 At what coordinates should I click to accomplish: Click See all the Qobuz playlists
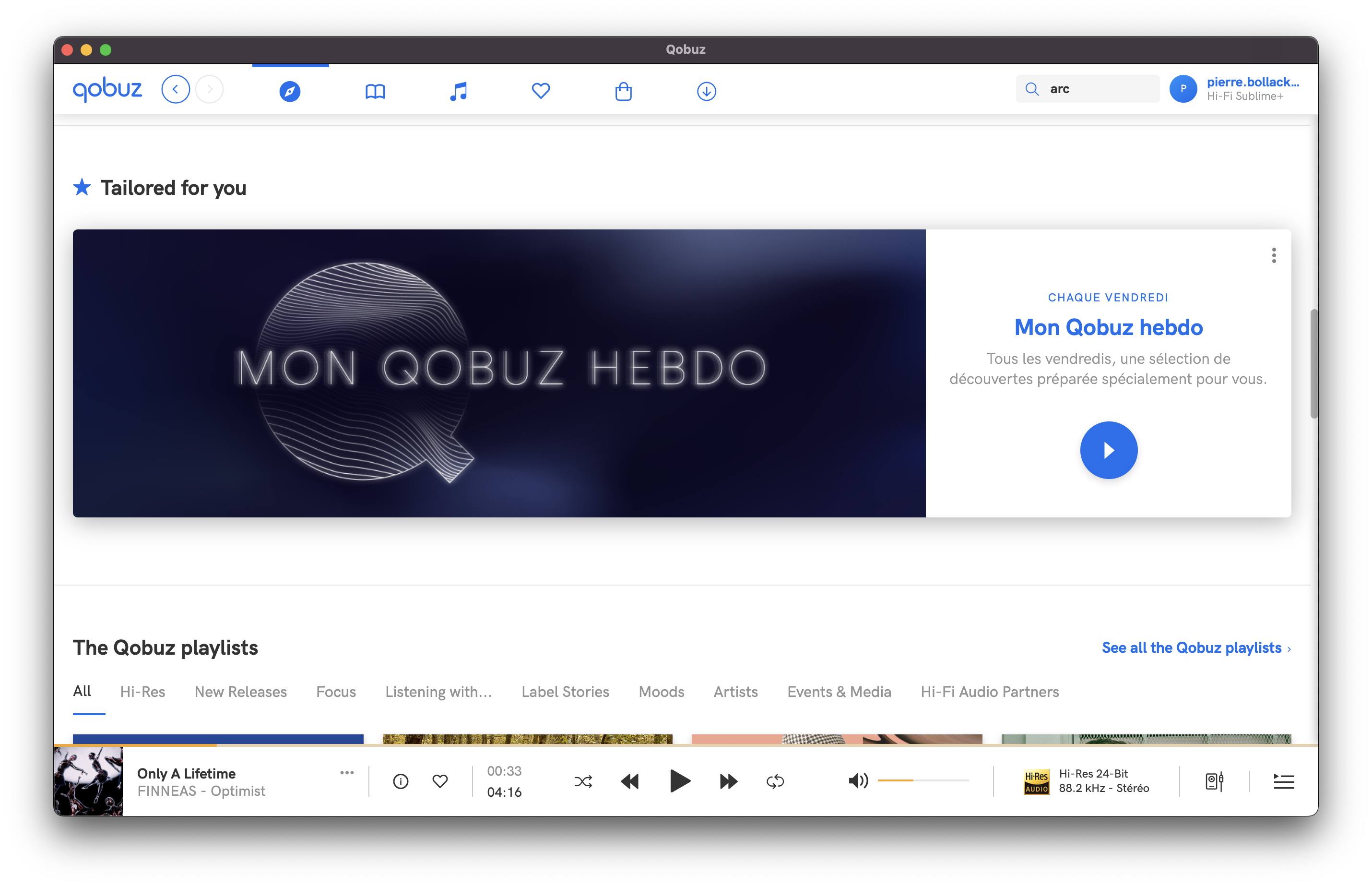(x=1196, y=648)
